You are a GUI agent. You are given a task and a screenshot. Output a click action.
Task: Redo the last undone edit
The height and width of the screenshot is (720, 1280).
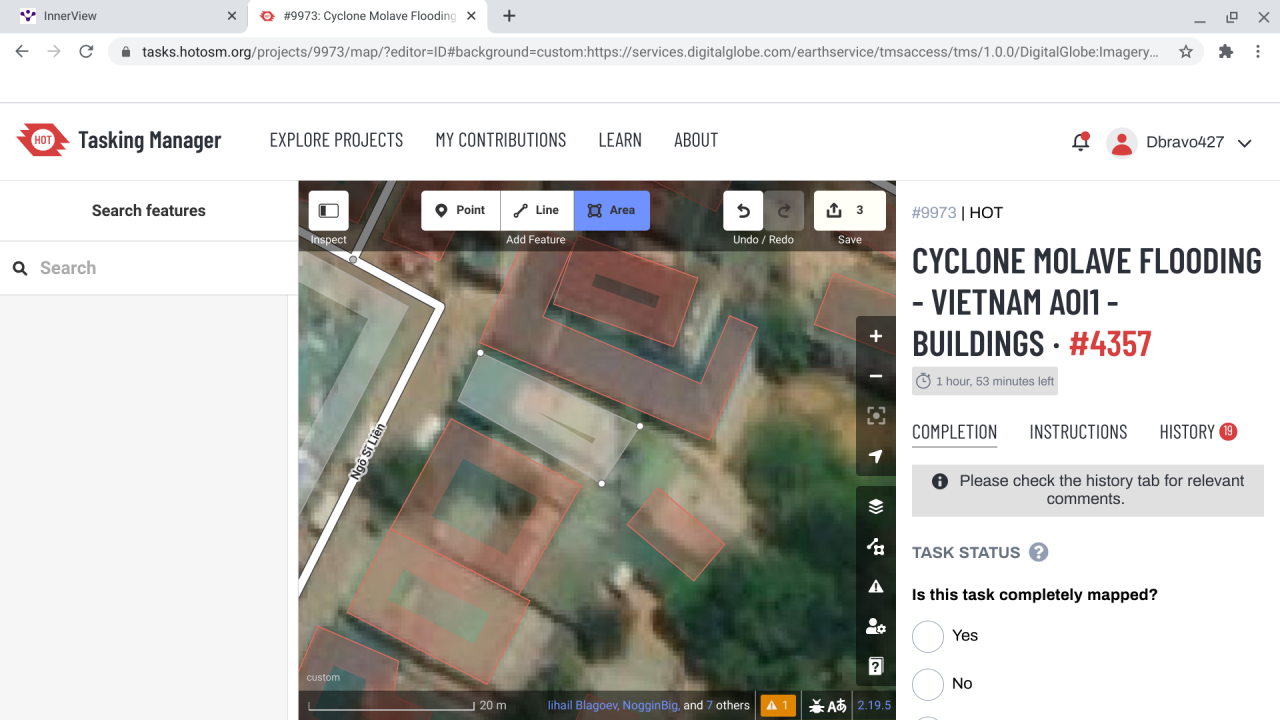(784, 211)
